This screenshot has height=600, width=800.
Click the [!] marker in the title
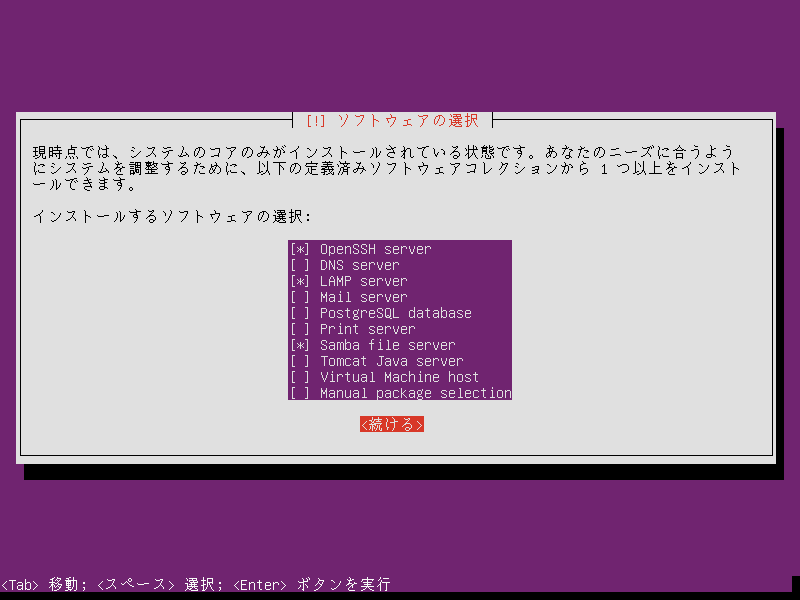point(316,121)
